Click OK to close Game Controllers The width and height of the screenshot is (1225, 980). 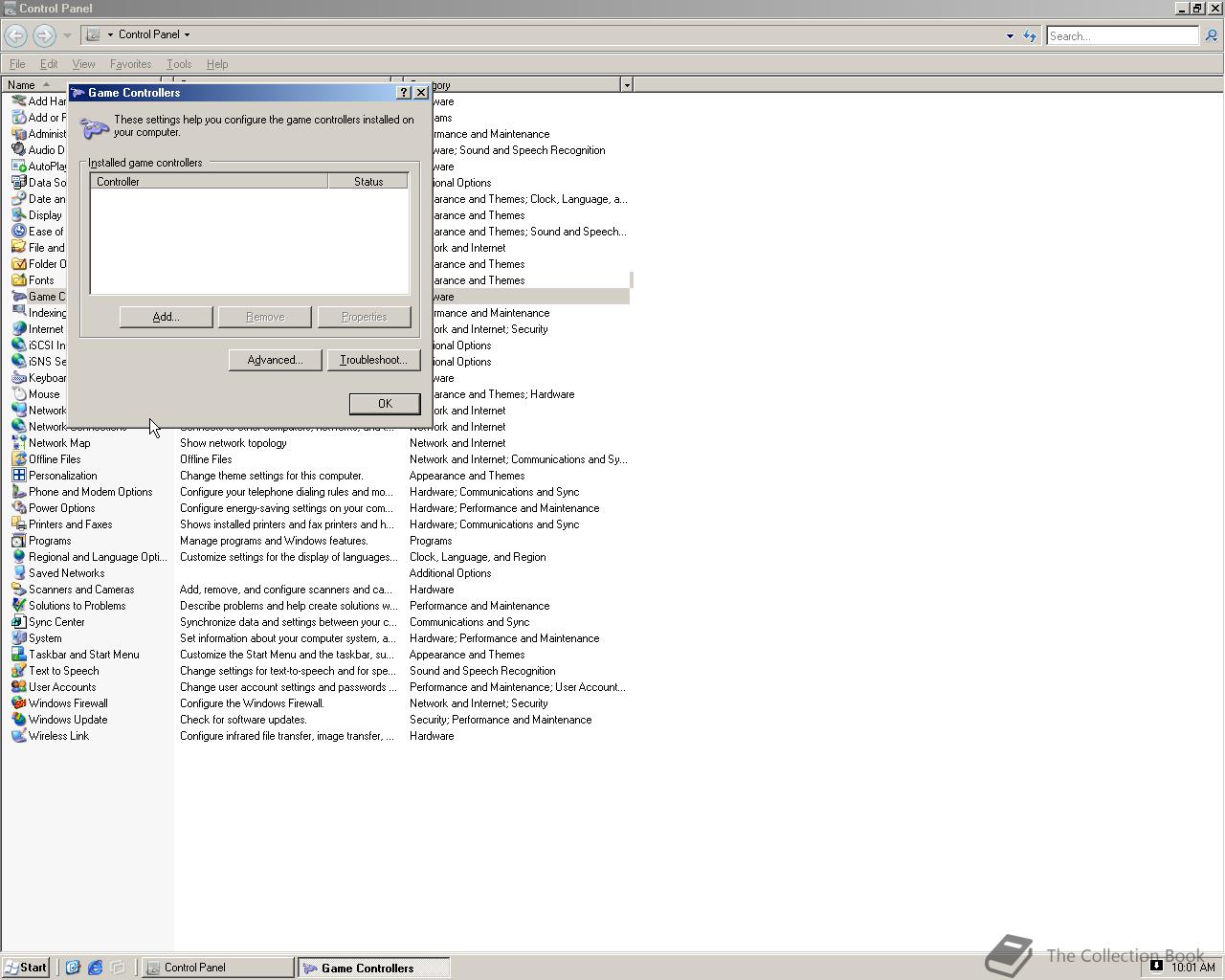click(x=385, y=404)
